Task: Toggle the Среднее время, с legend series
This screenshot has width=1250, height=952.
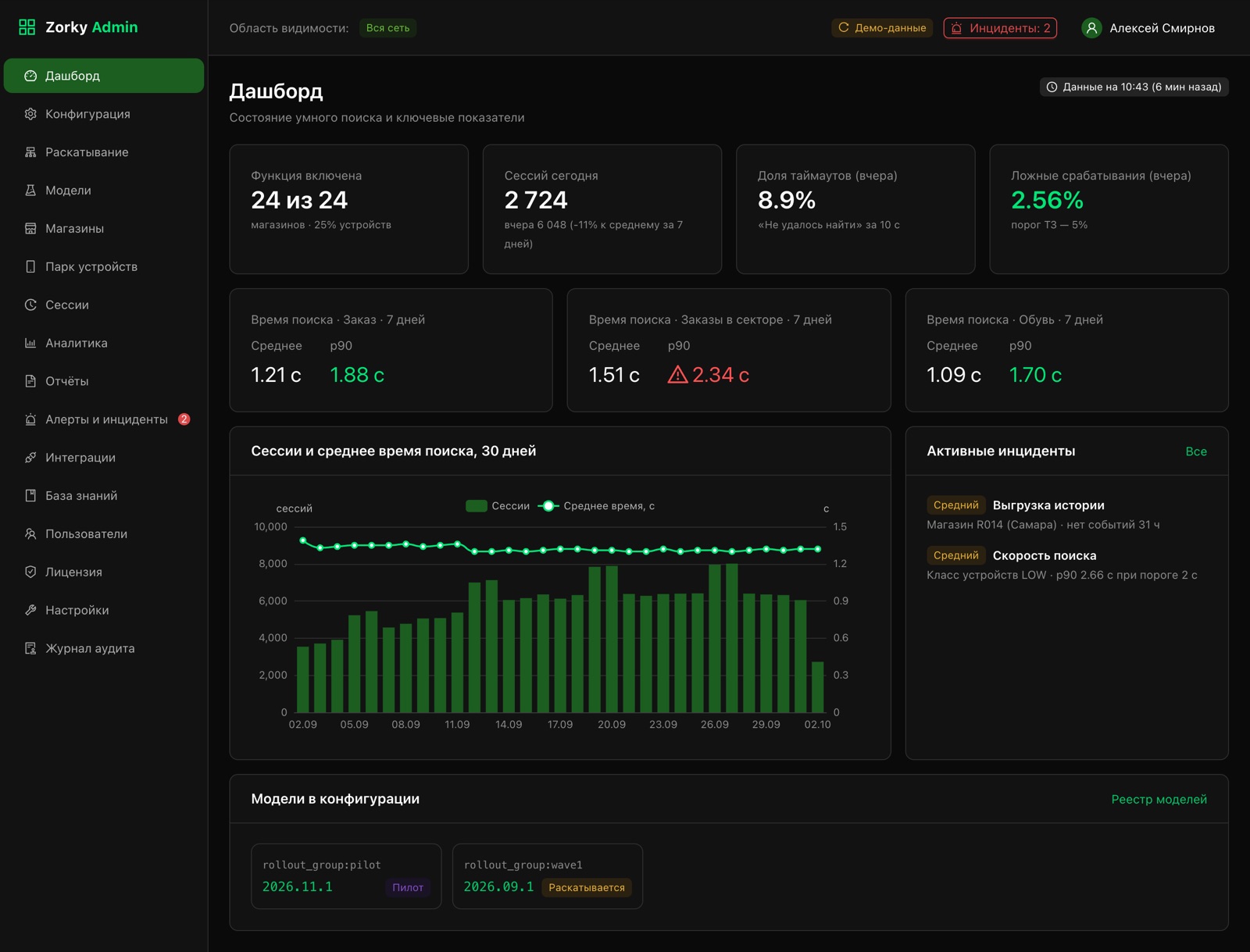Action: click(x=596, y=506)
